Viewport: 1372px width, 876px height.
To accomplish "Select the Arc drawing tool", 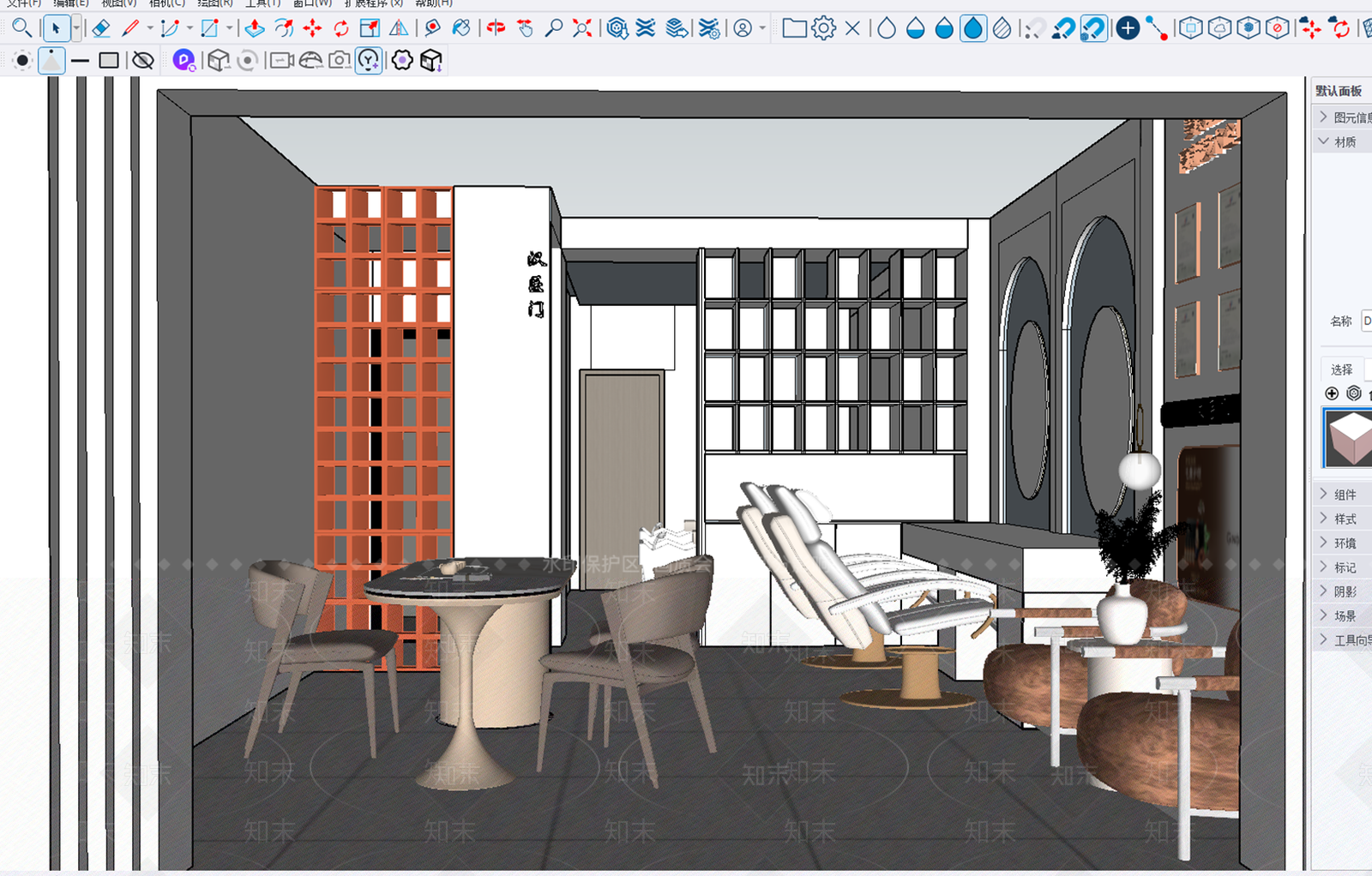I will pos(170,28).
